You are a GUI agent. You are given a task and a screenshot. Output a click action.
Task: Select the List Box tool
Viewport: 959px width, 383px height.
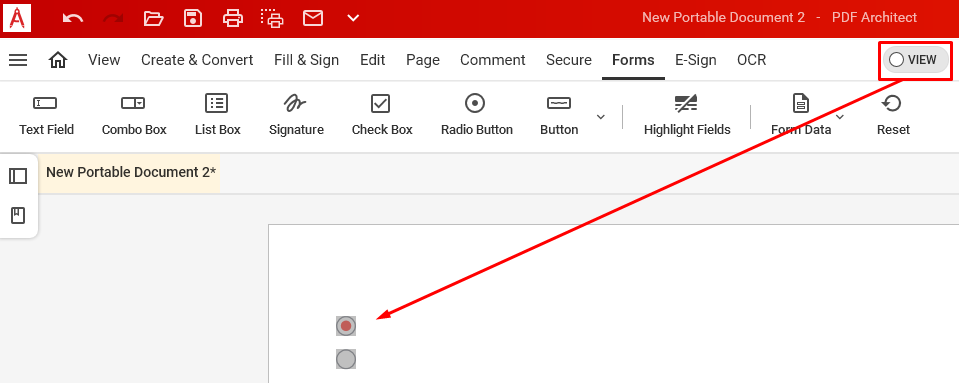click(217, 115)
